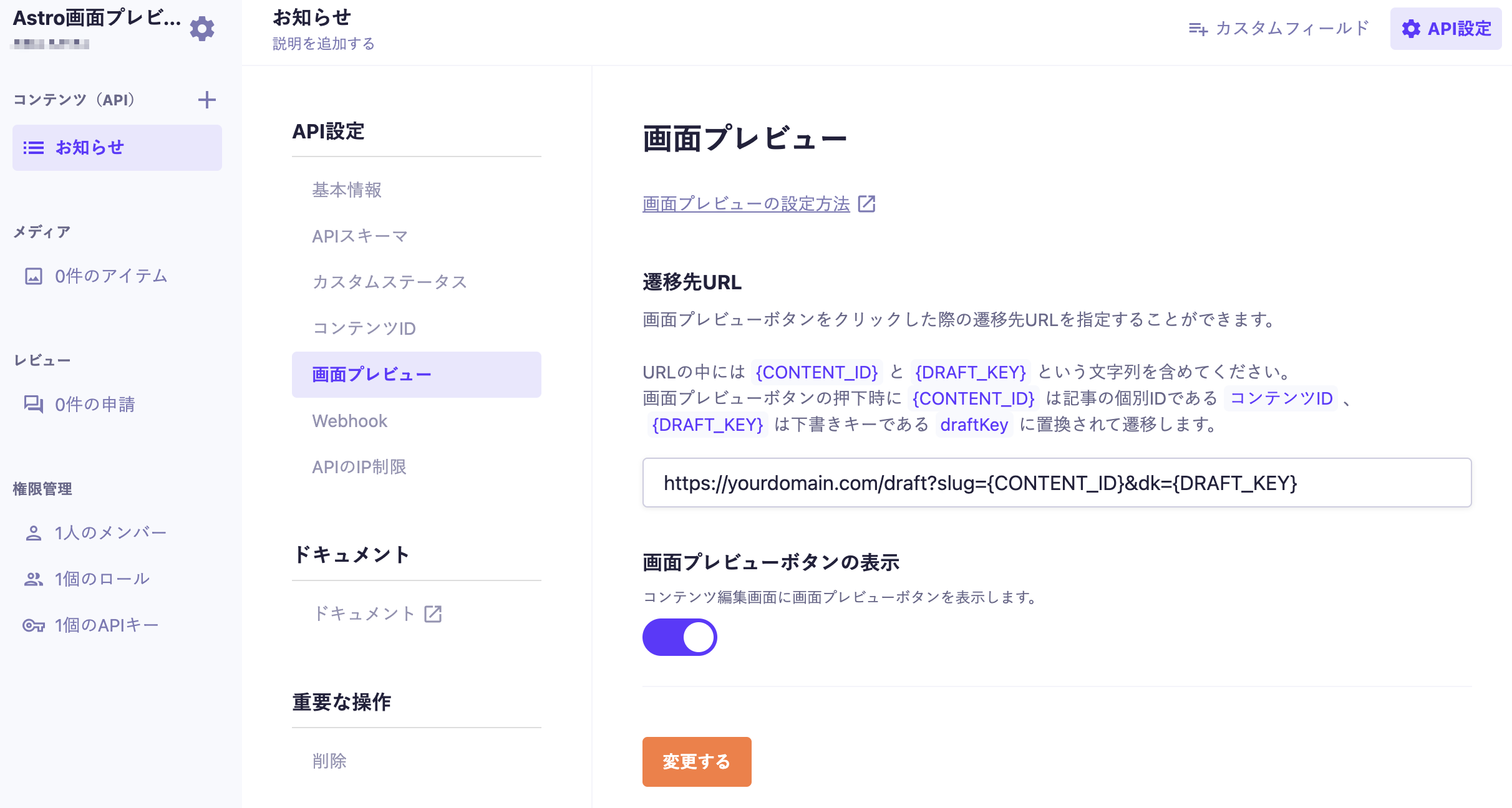Go to Webhook settings
The height and width of the screenshot is (808, 1512).
click(350, 421)
